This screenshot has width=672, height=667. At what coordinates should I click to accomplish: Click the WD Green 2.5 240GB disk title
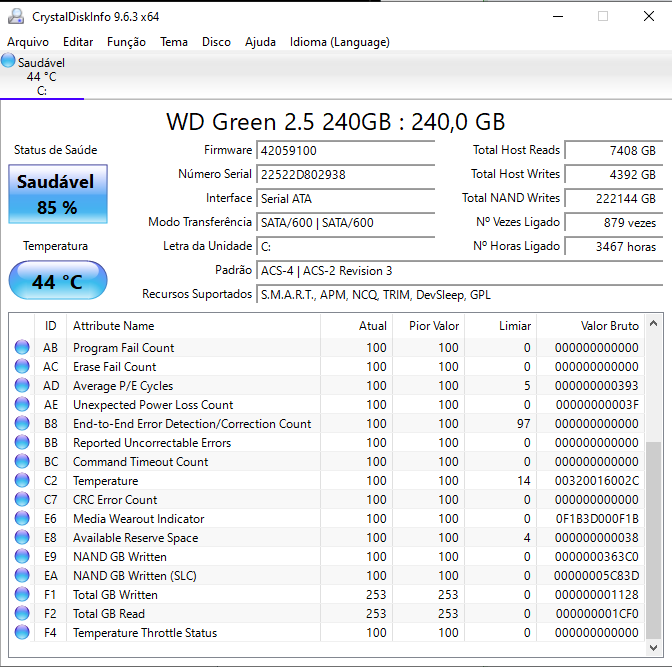(x=336, y=122)
